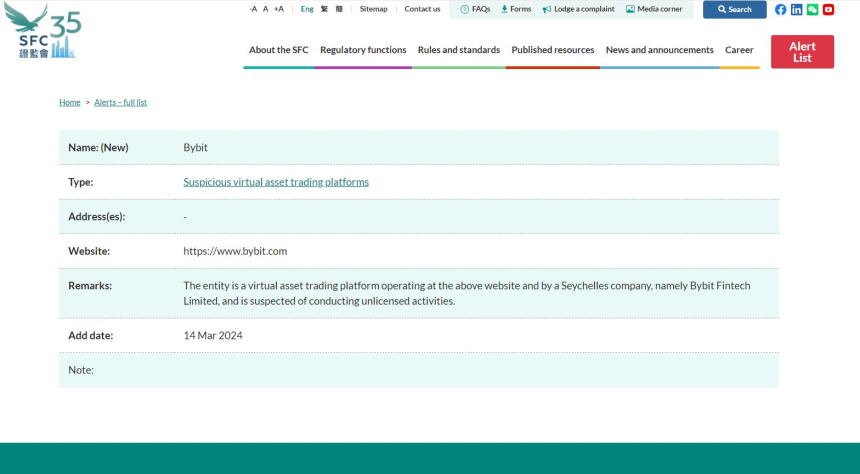860x474 pixels.
Task: Click Lodge a complaint megaphone link
Action: [x=578, y=9]
